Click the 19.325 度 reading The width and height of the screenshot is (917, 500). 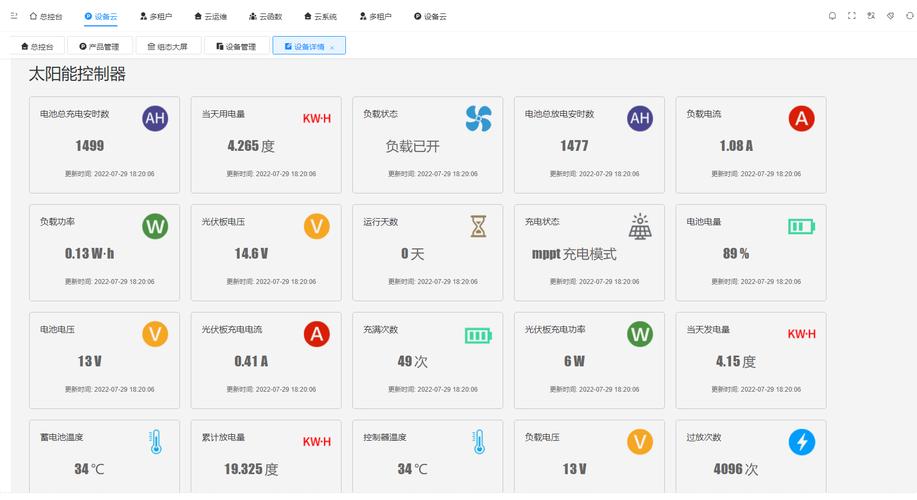251,469
